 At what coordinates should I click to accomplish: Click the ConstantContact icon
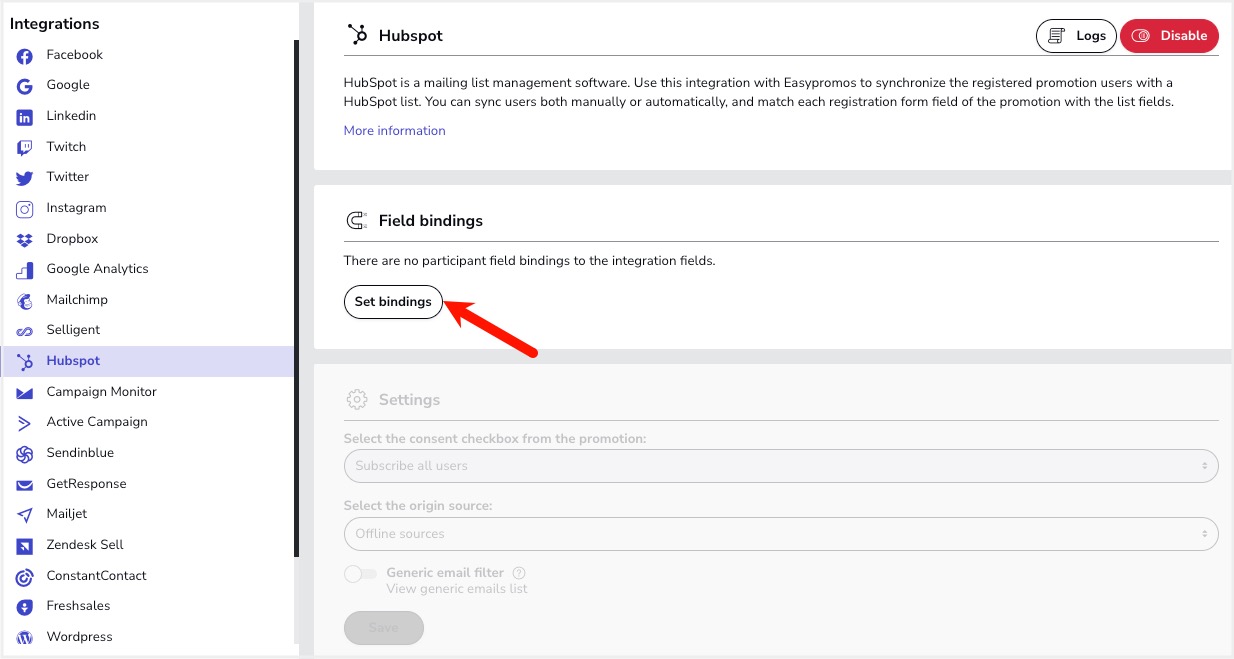coord(25,577)
